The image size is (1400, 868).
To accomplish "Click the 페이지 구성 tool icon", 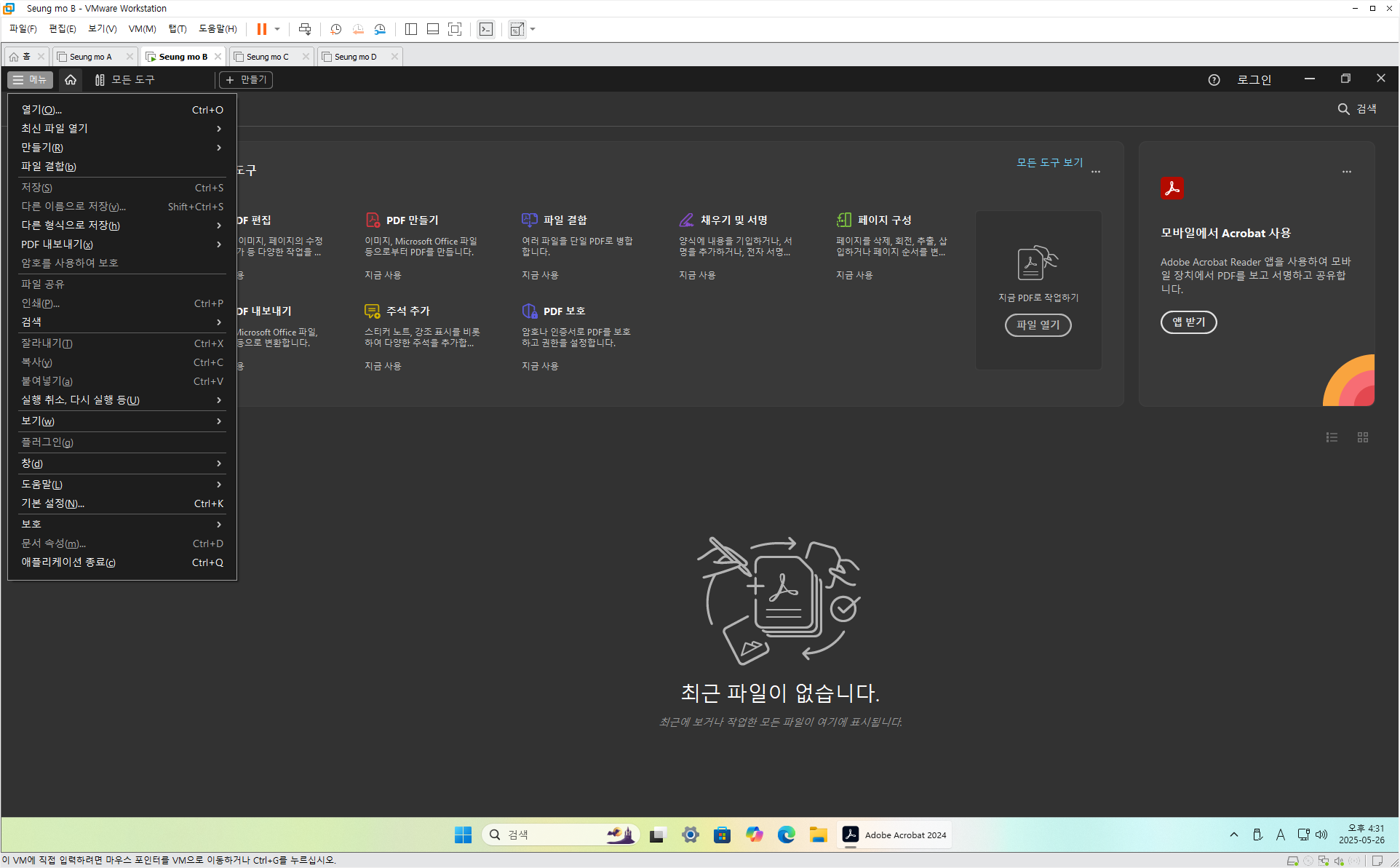I will pyautogui.click(x=844, y=220).
